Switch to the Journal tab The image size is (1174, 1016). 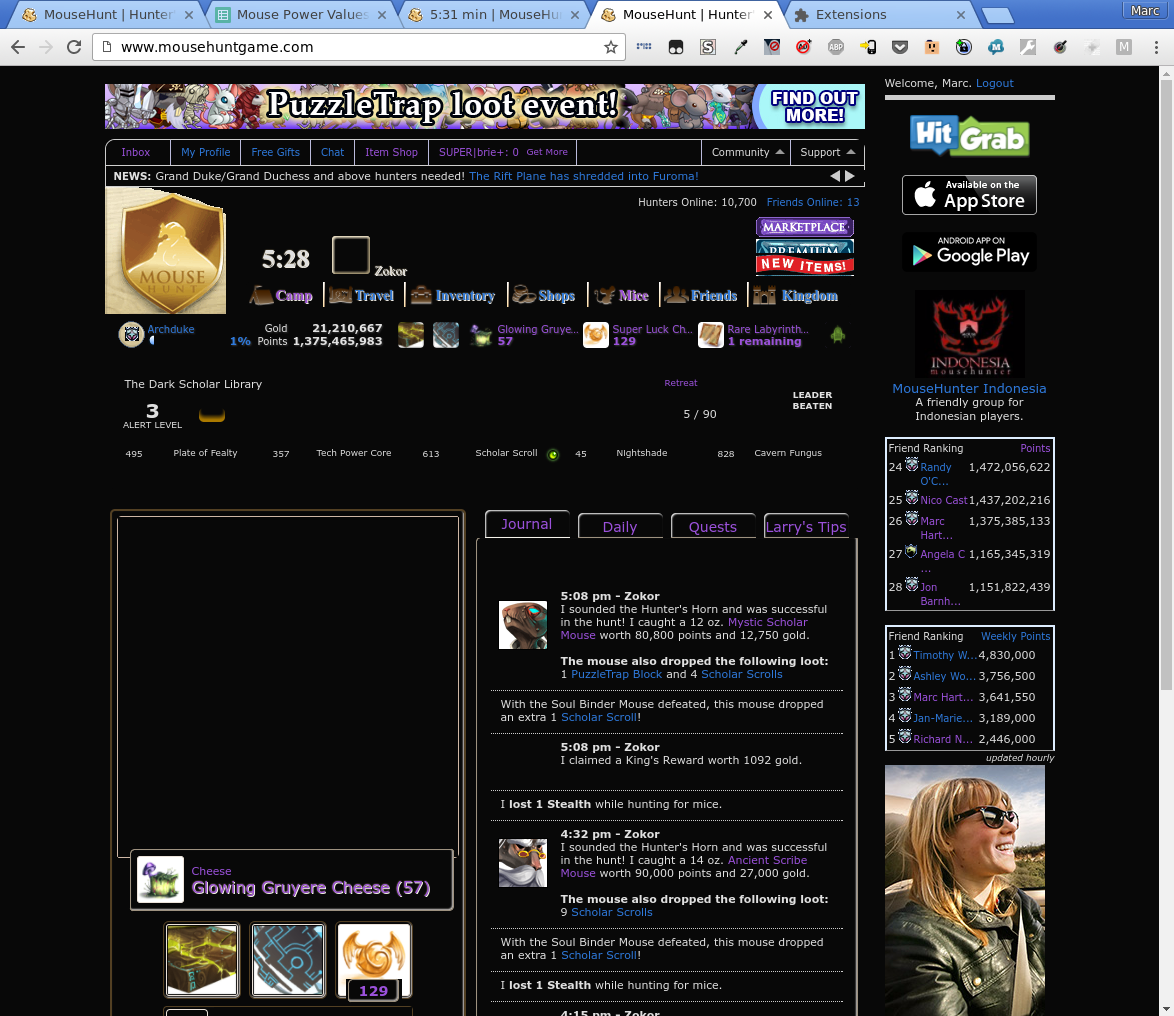tap(527, 524)
